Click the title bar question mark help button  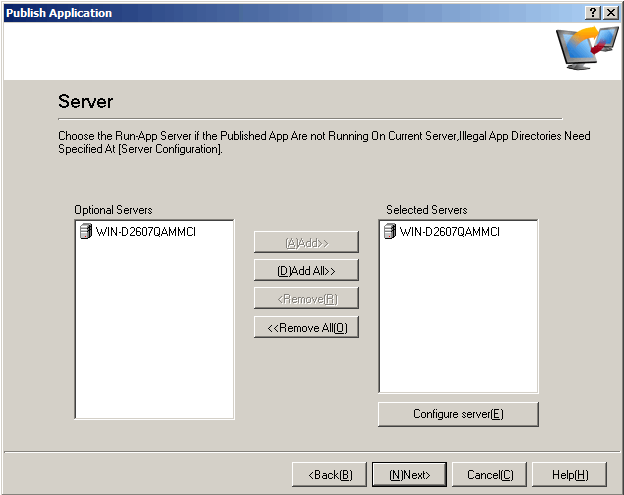pos(593,13)
